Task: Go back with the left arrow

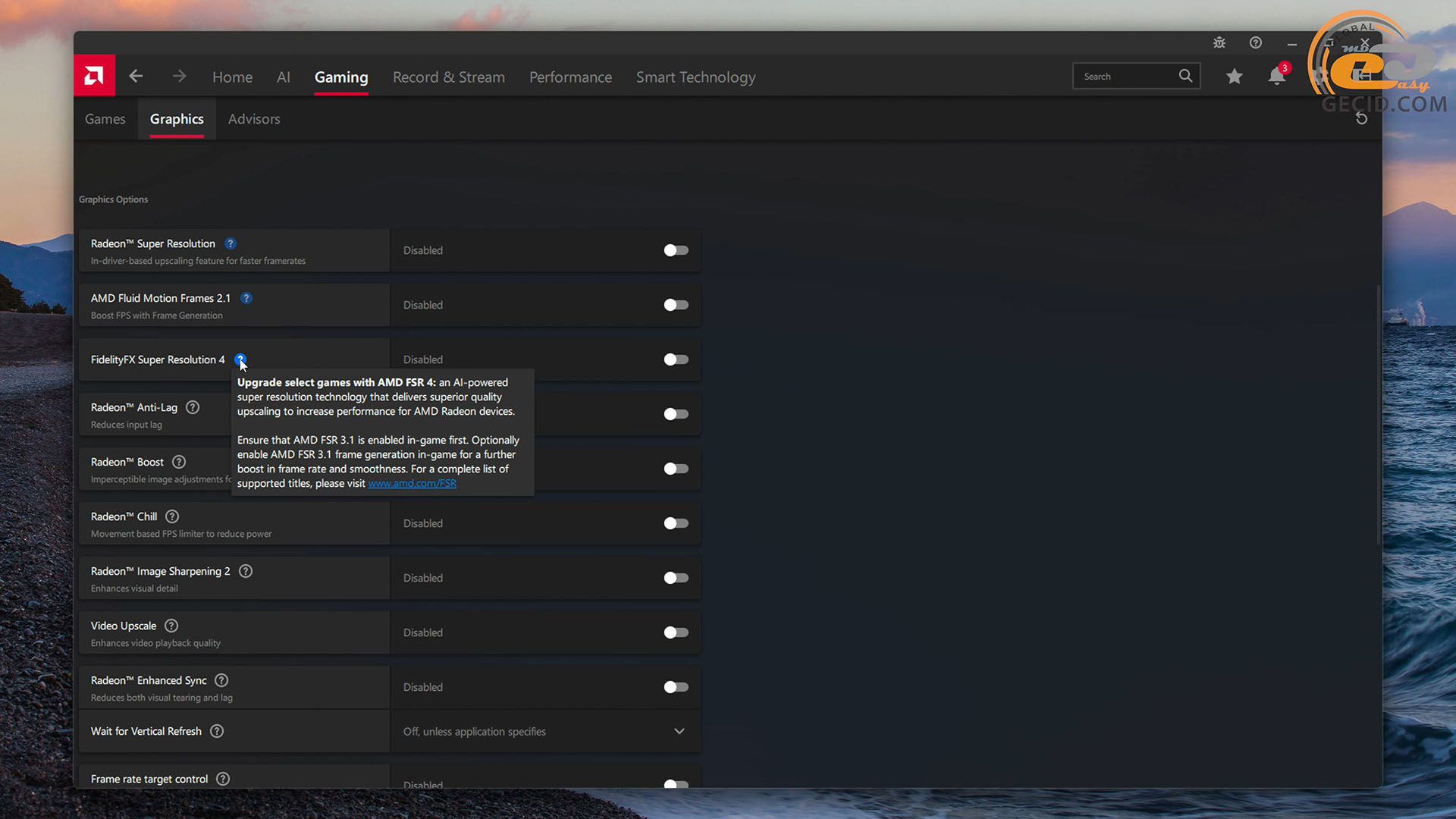Action: [x=136, y=77]
